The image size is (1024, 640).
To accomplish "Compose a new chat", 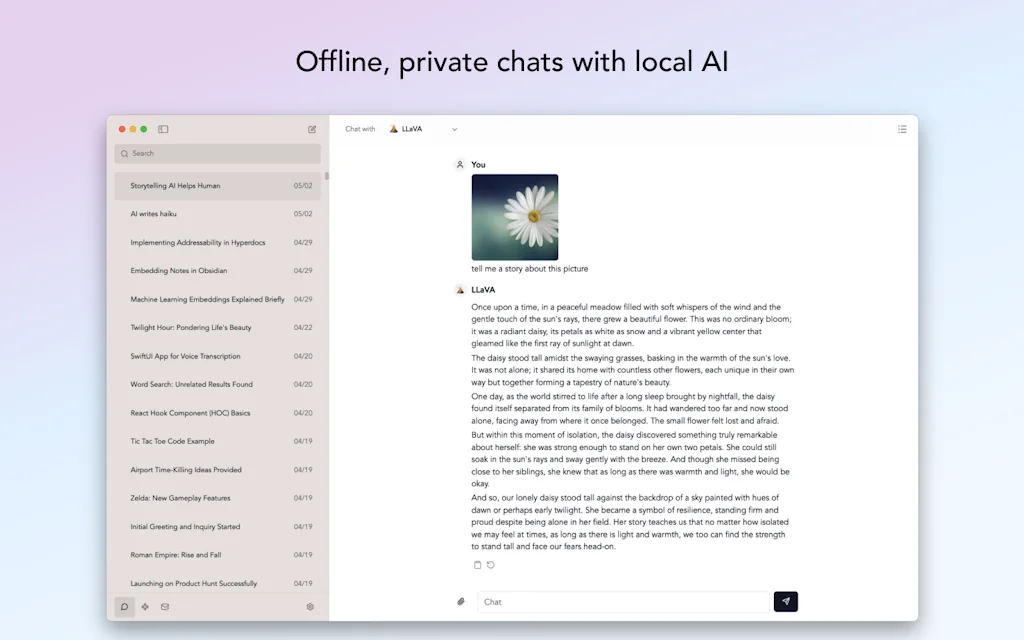I will pyautogui.click(x=311, y=129).
